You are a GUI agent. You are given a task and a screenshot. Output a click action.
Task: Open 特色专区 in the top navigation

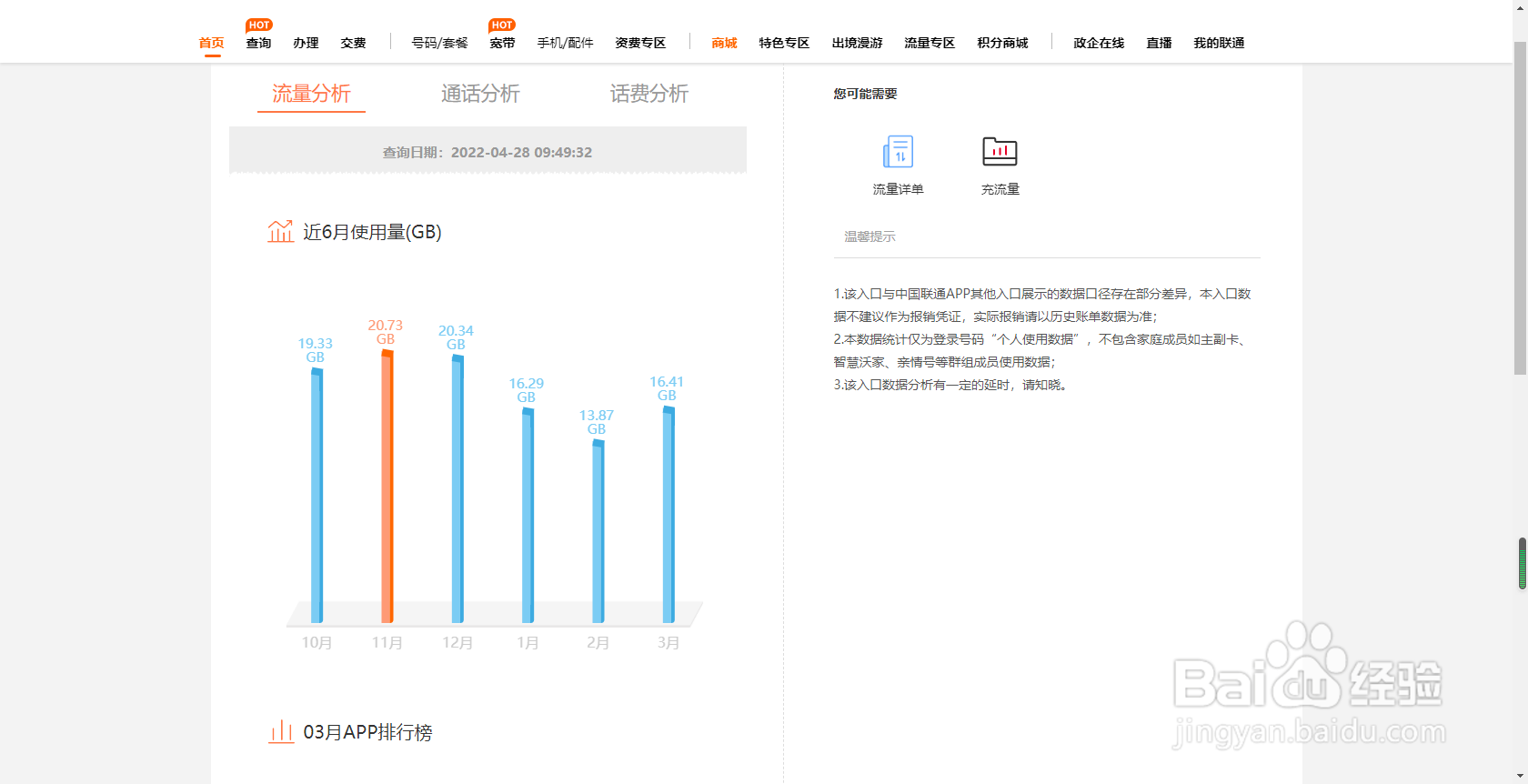[784, 43]
